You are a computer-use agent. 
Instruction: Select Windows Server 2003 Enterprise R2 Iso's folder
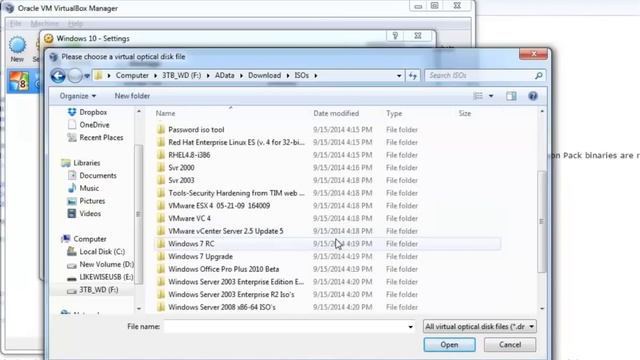(x=231, y=294)
